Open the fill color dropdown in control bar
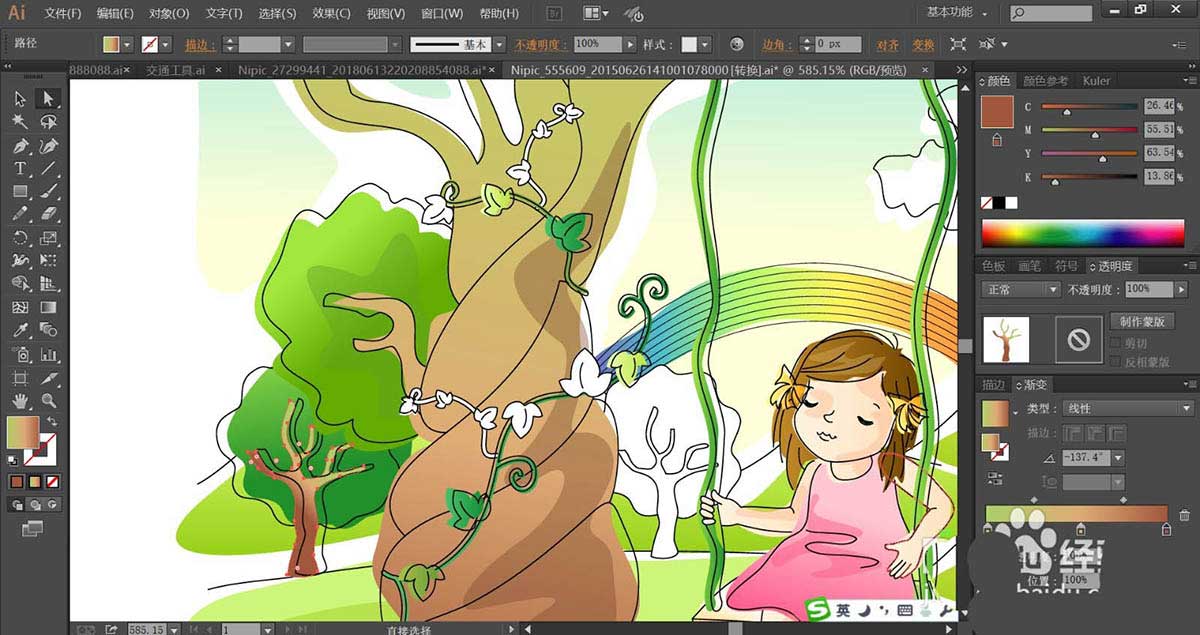Image resolution: width=1200 pixels, height=635 pixels. 127,45
